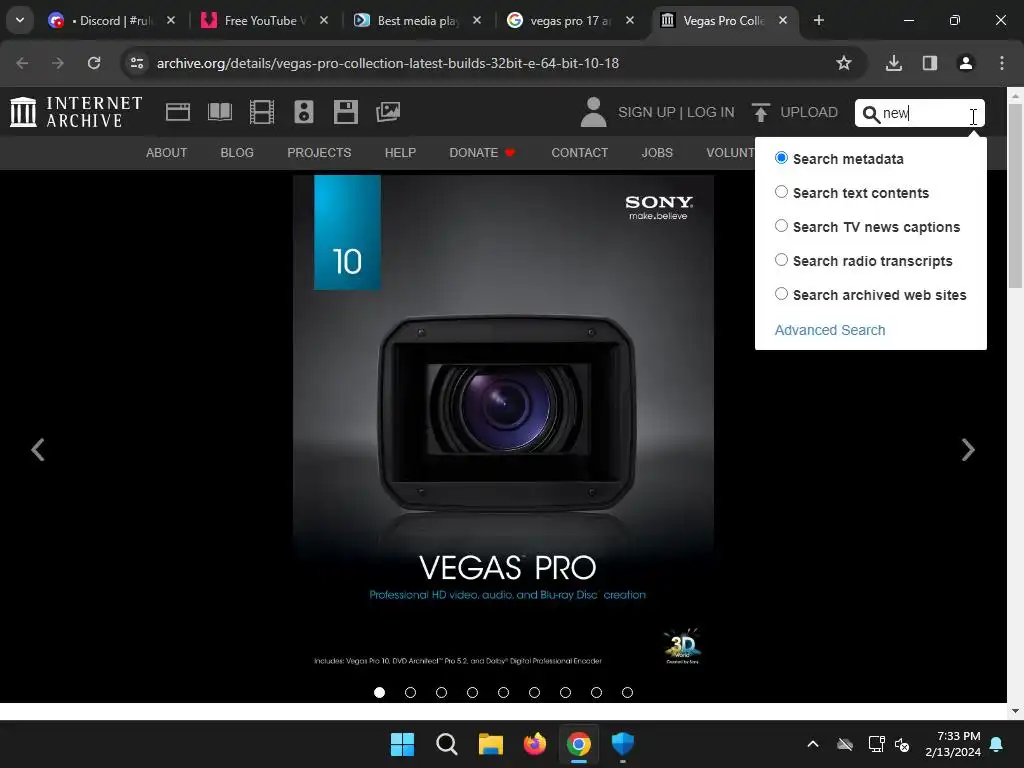
Task: Go back in browser history
Action: pos(22,63)
